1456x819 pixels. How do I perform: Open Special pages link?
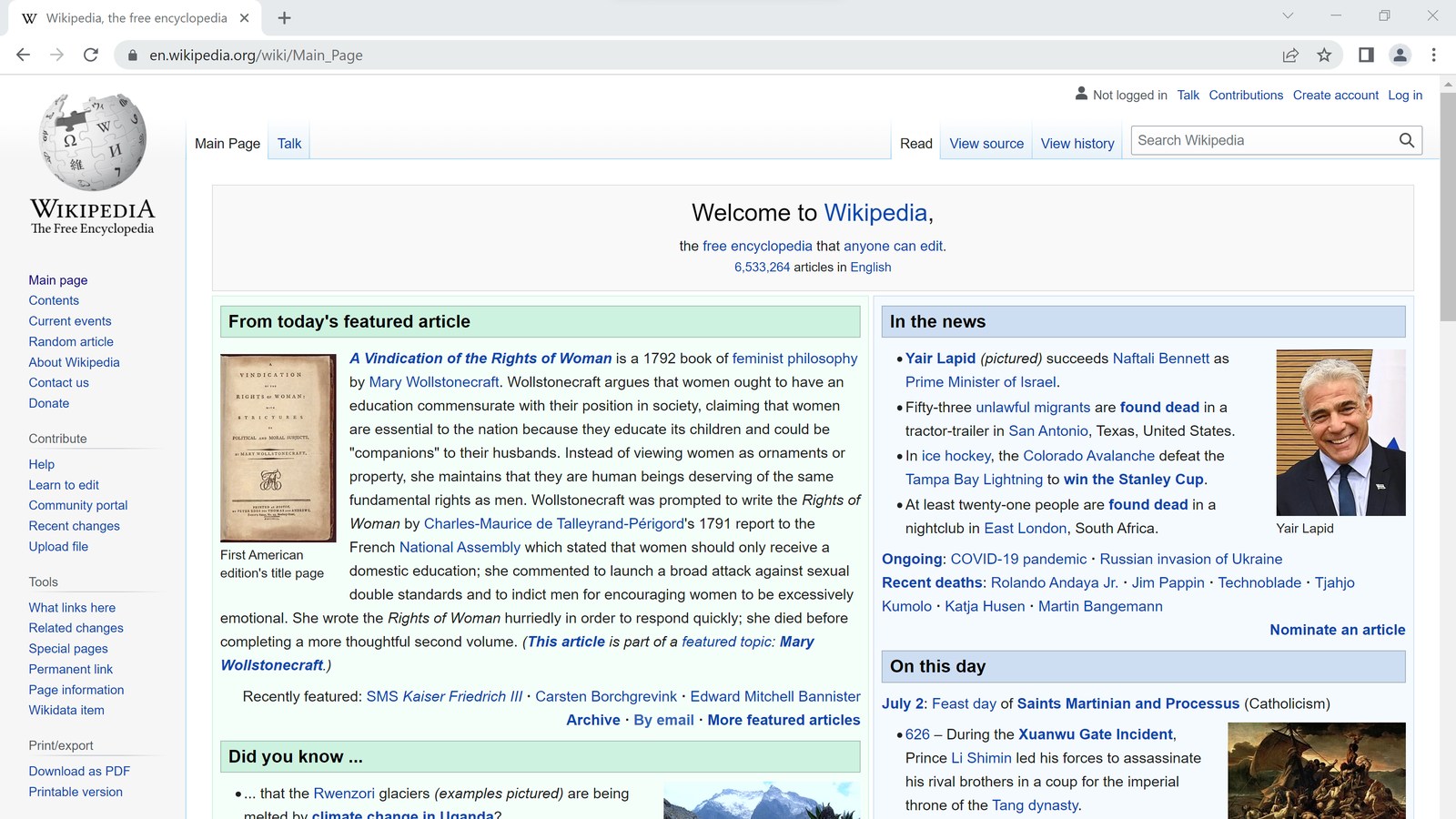[68, 649]
